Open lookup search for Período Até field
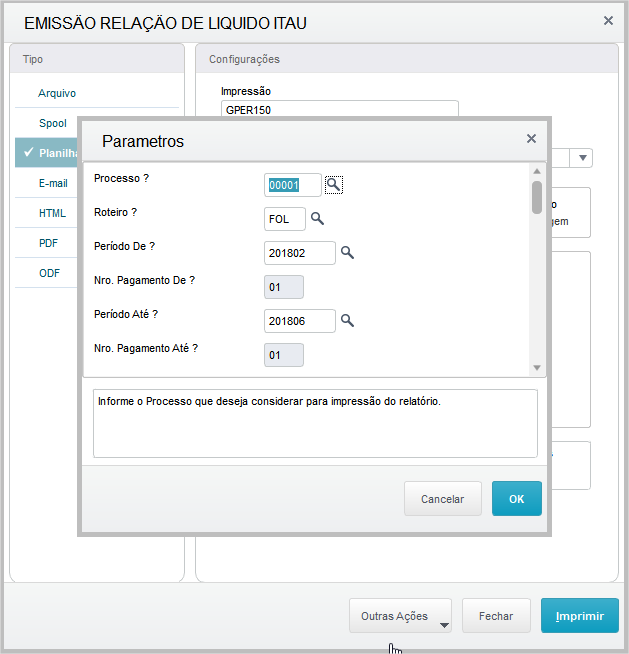 tap(347, 320)
